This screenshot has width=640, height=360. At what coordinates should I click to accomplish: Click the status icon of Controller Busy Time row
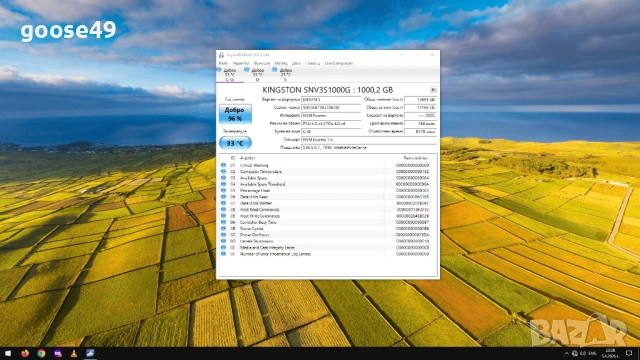tap(223, 222)
